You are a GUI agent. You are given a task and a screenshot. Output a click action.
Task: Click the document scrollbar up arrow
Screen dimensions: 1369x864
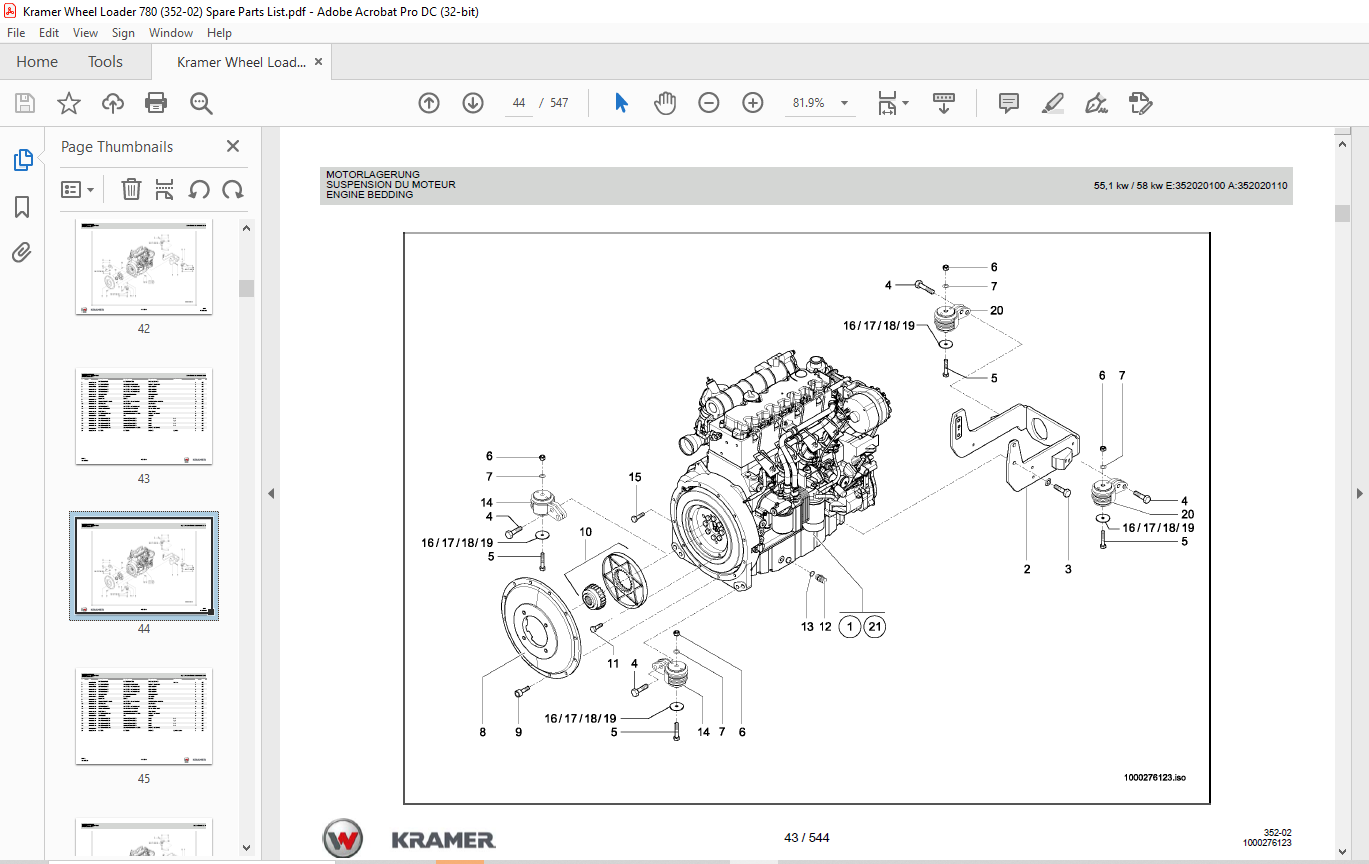tap(1343, 145)
